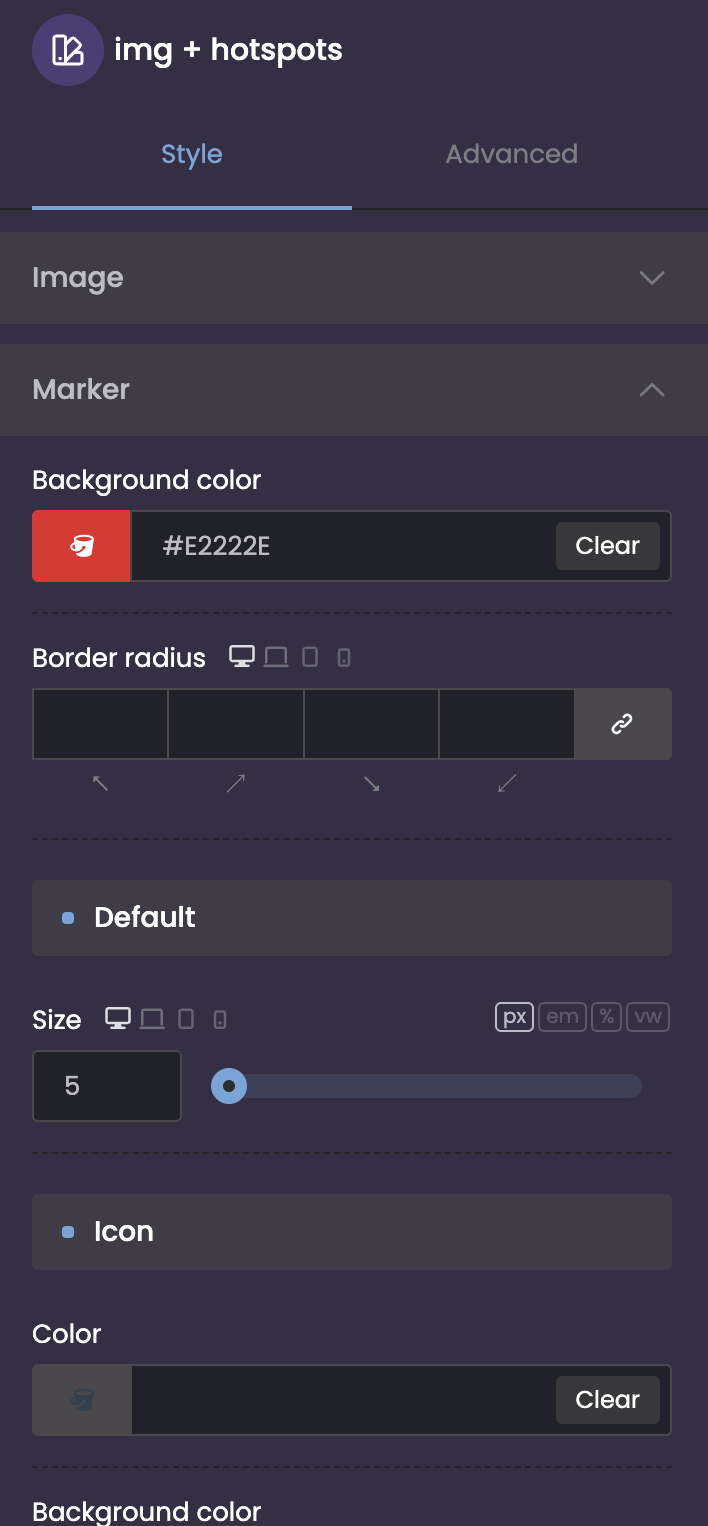708x1526 pixels.
Task: Click the img + hotspots widget icon
Action: (x=67, y=50)
